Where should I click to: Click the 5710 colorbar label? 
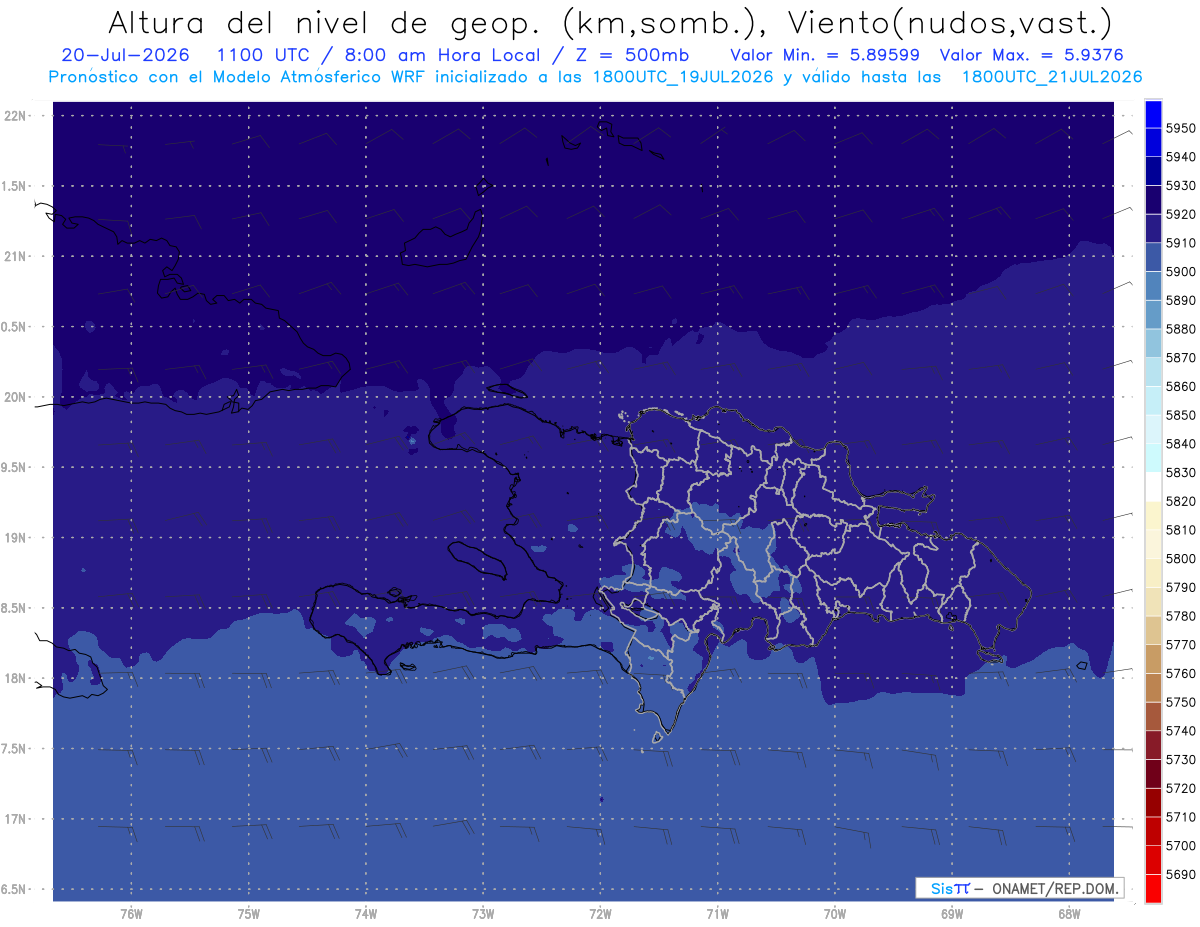(1181, 817)
